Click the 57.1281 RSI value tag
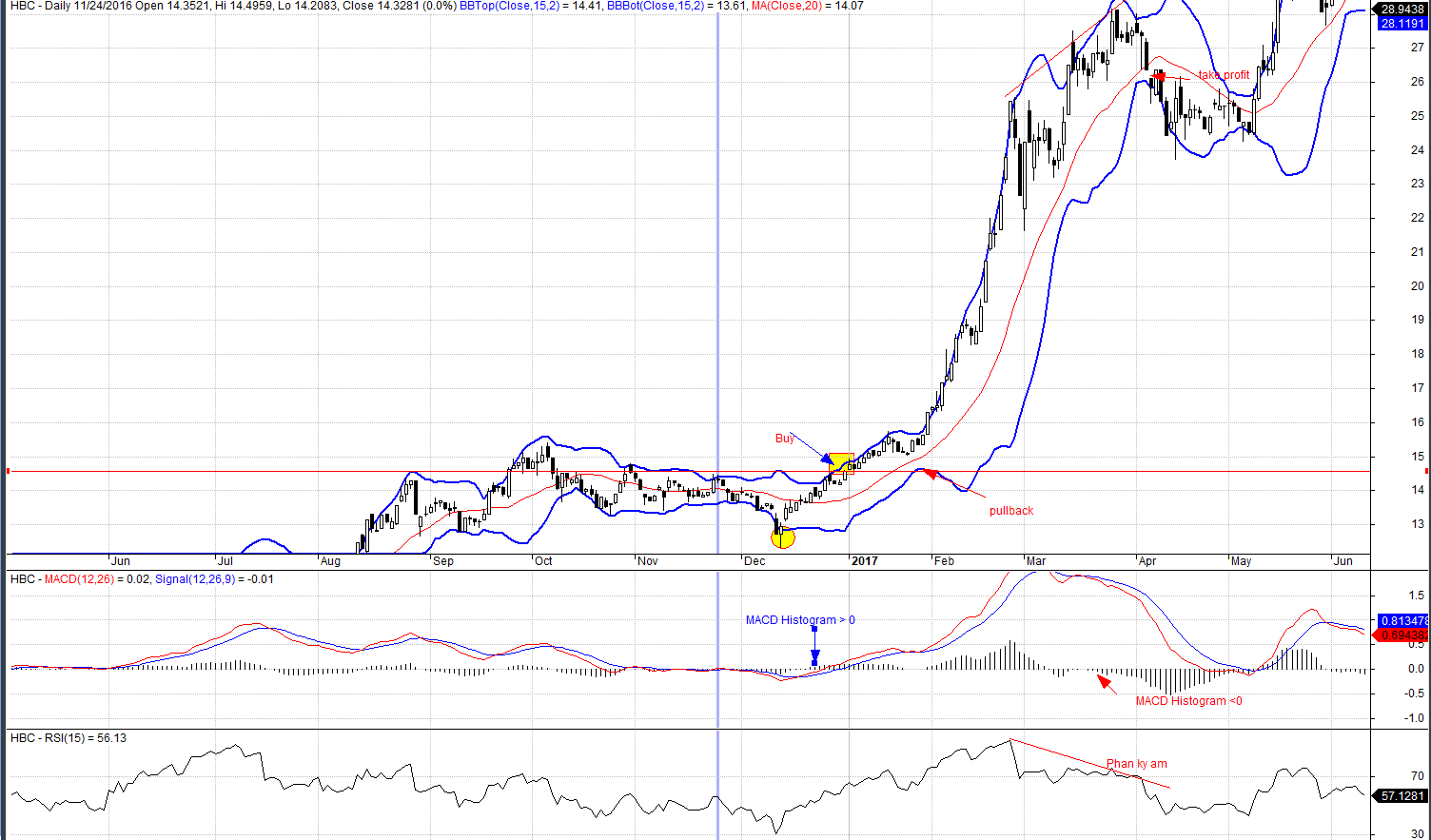 coord(1402,796)
